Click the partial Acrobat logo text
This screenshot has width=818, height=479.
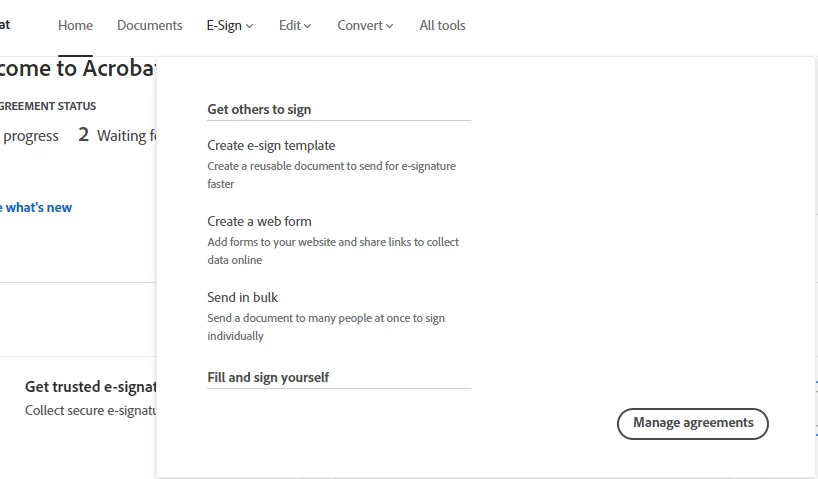5,25
